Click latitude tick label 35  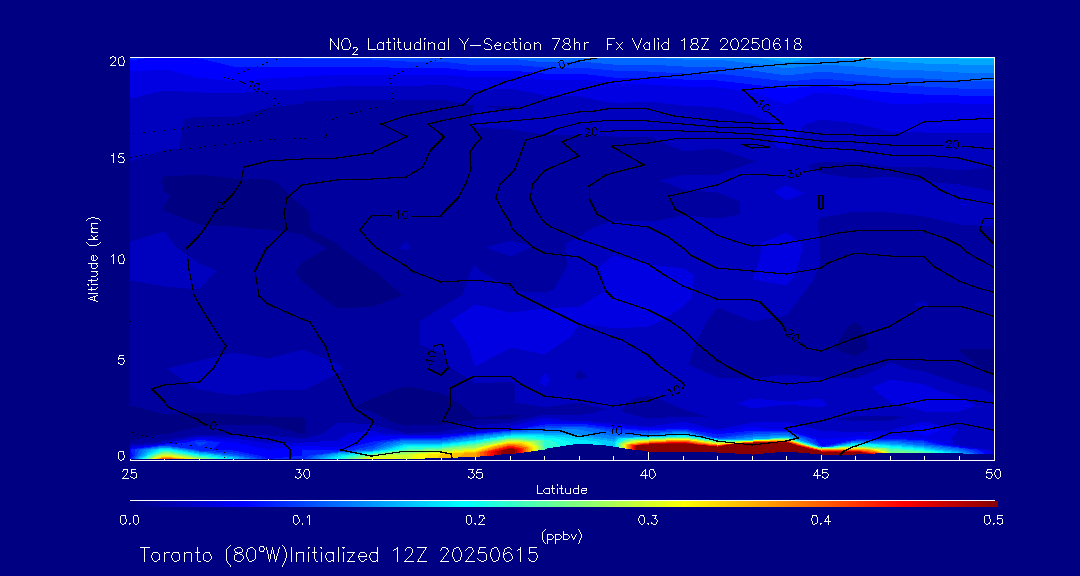[475, 473]
